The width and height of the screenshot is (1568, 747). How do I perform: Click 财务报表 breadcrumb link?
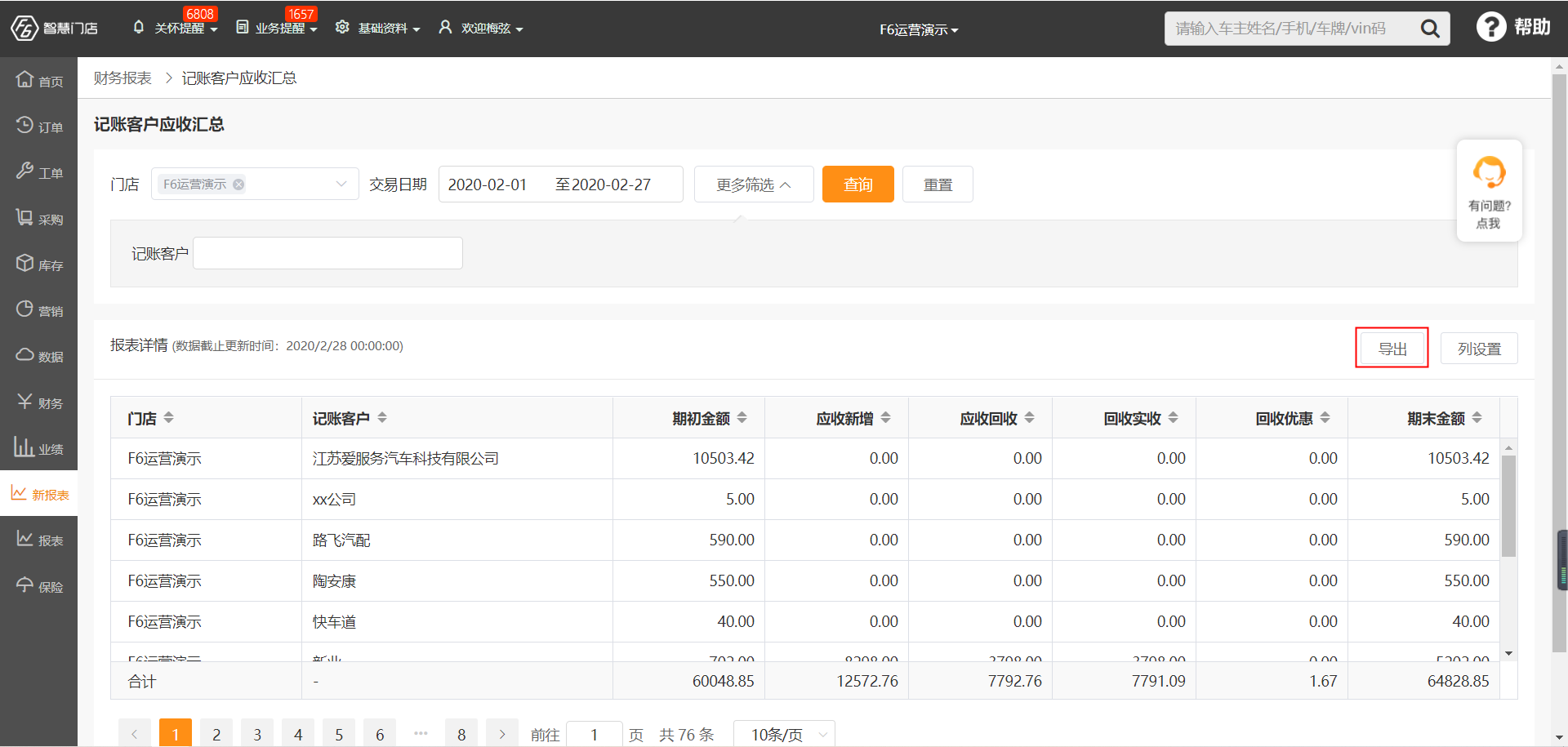click(122, 78)
